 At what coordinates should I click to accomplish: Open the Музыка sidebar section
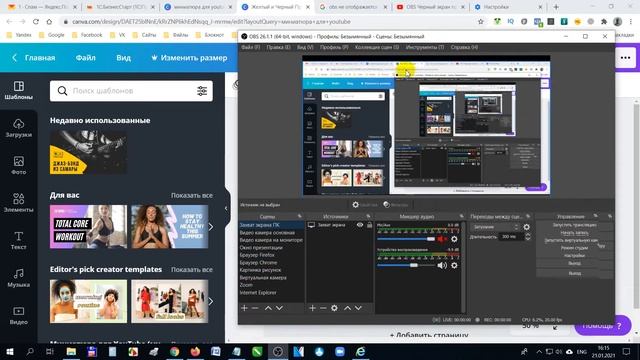click(18, 278)
